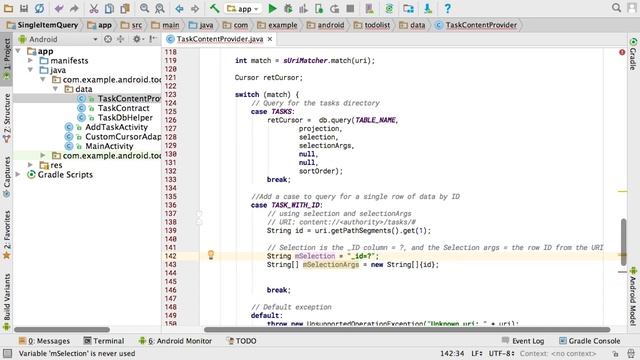Toggle the Captures tool window

(x=7, y=177)
